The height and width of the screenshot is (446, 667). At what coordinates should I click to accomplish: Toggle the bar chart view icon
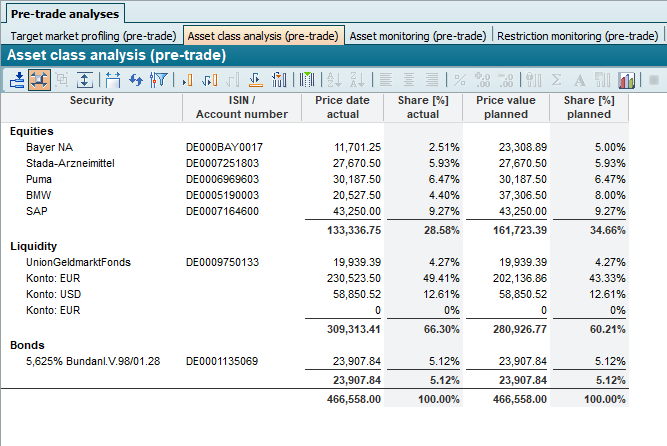pos(628,80)
